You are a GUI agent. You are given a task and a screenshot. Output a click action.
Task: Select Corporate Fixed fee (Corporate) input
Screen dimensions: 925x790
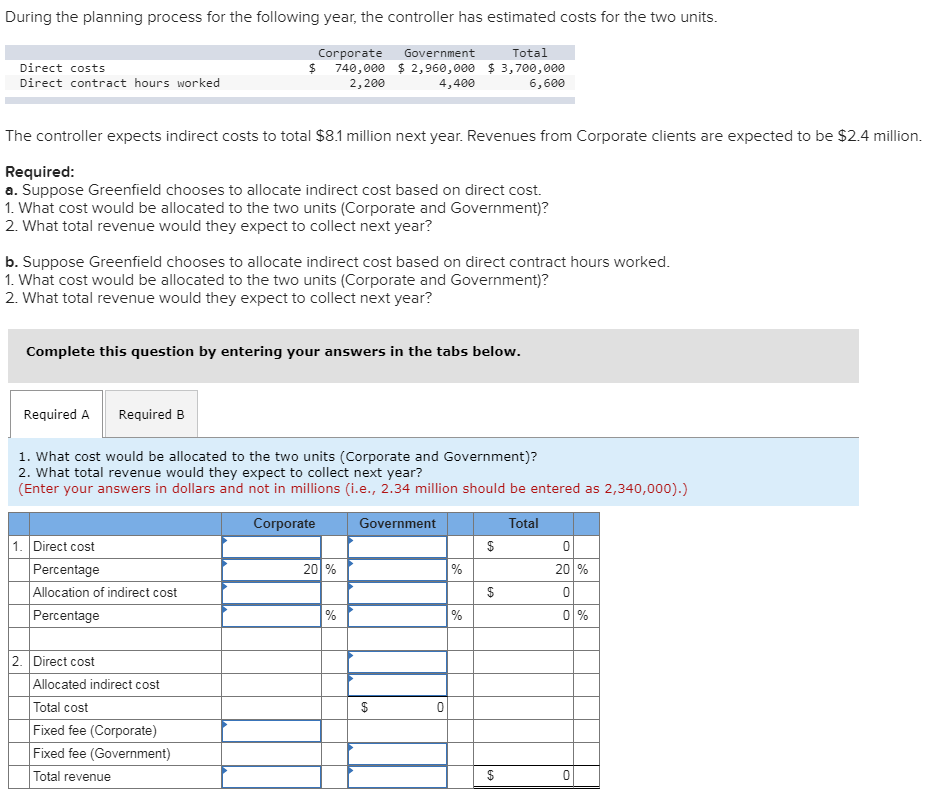coord(271,731)
